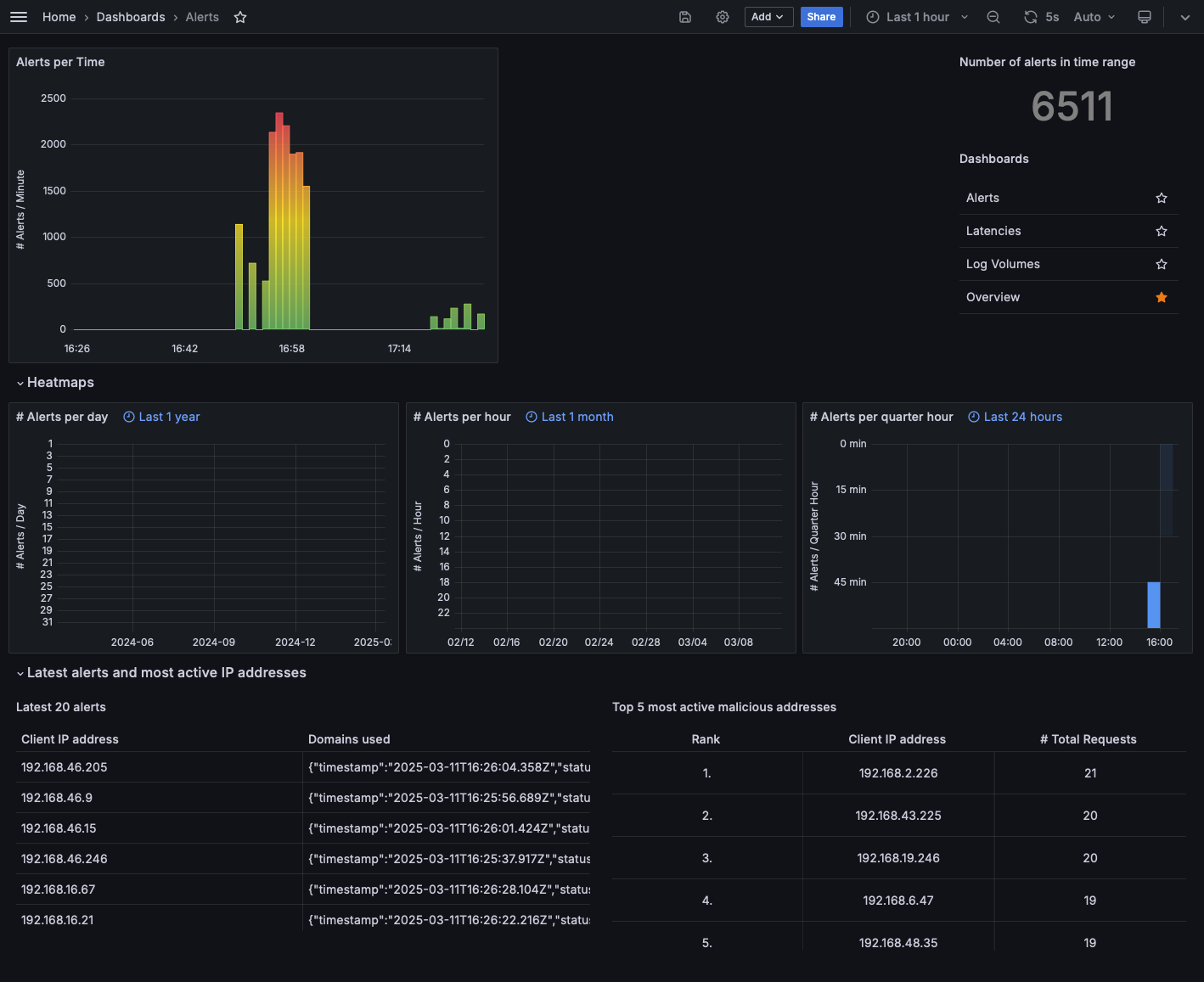1204x982 pixels.
Task: Collapse Latest alerts and most active IP row
Action: pyautogui.click(x=161, y=673)
